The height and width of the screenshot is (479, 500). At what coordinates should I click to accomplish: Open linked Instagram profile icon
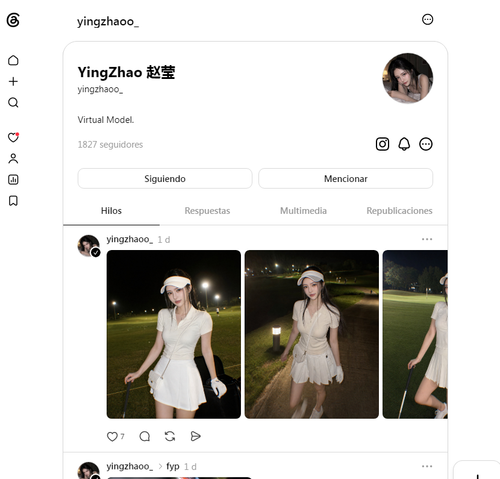coord(382,144)
